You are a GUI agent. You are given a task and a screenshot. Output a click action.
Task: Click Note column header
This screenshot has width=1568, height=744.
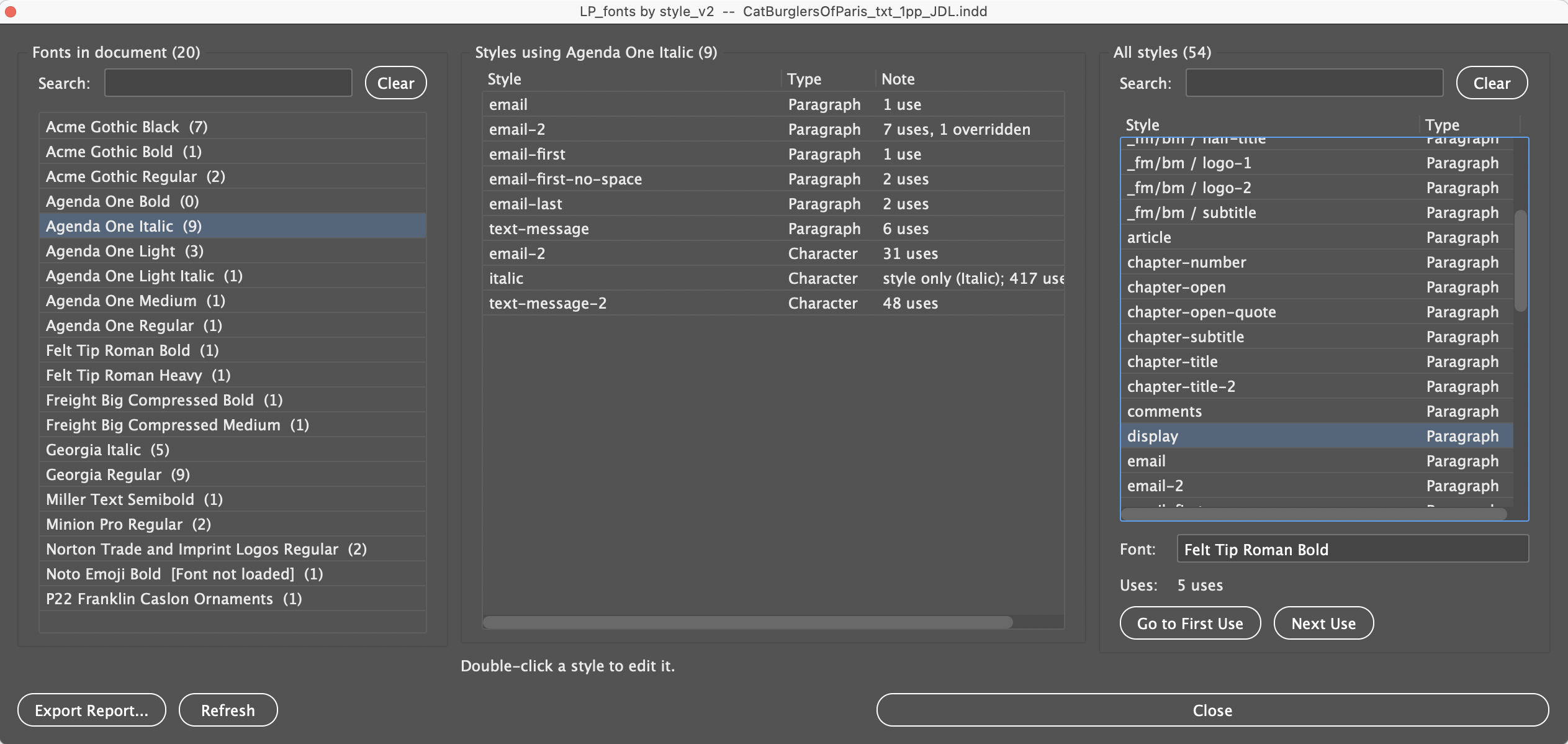970,79
